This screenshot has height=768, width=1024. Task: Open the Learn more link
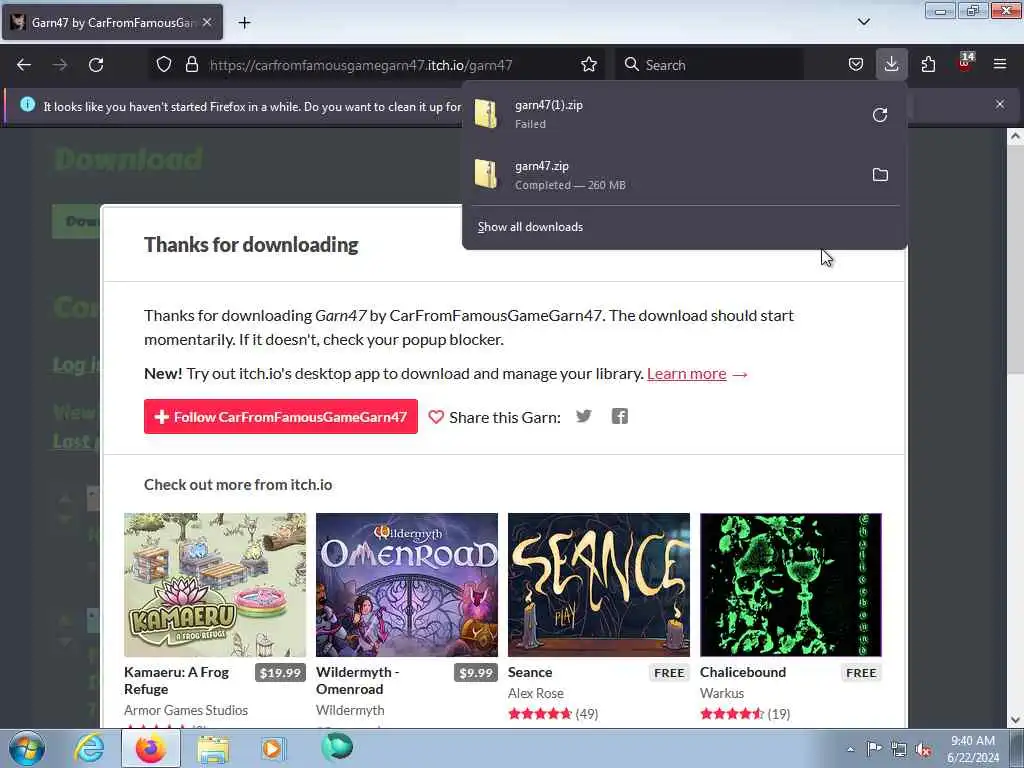pyautogui.click(x=686, y=374)
